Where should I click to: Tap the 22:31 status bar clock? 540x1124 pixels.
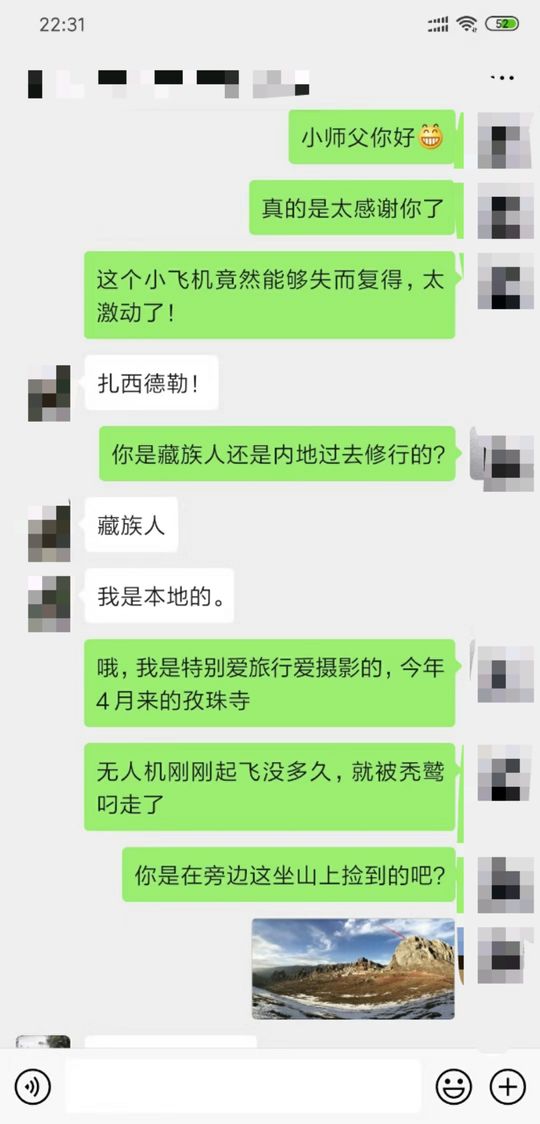62,24
